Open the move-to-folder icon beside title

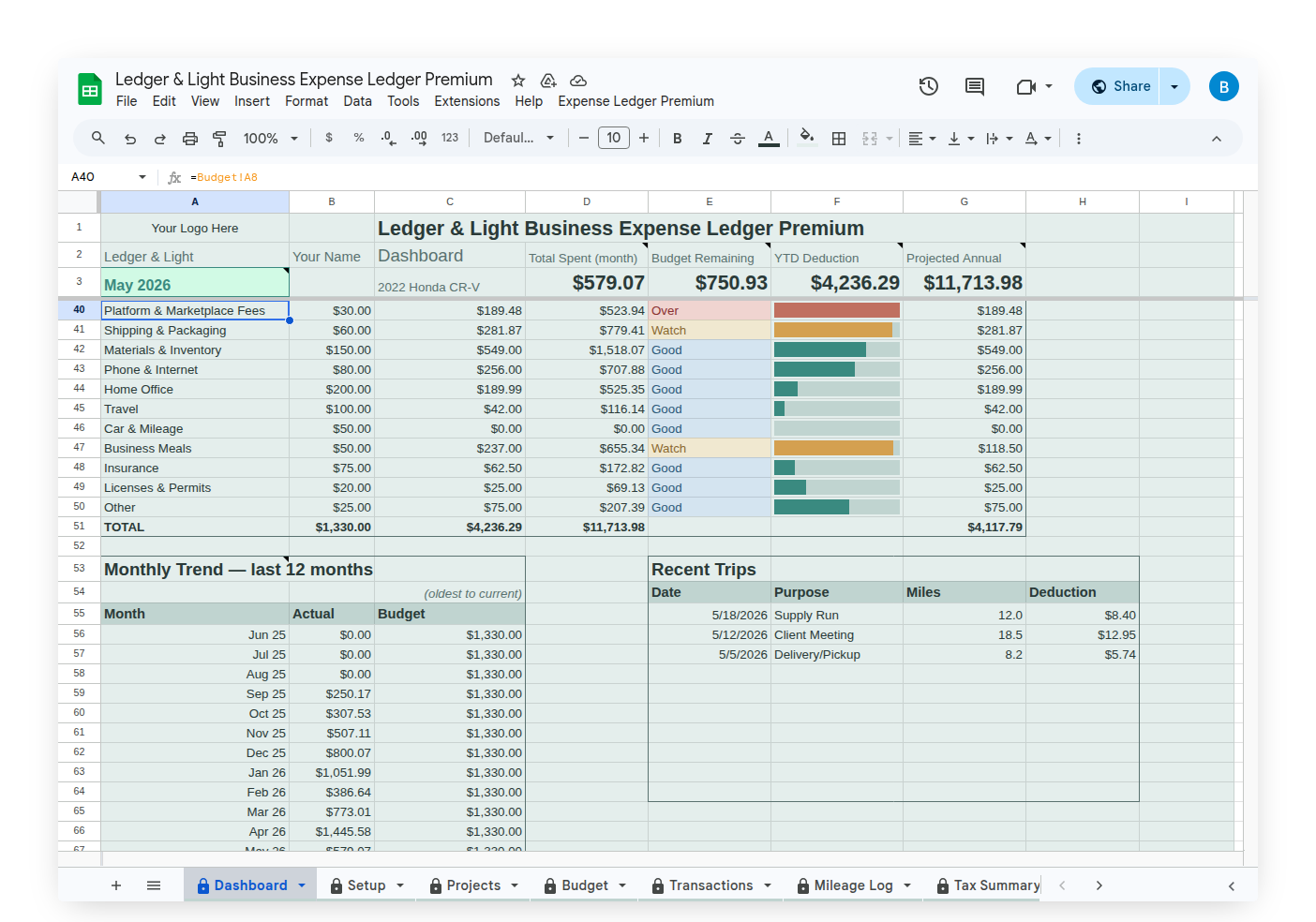(x=548, y=81)
